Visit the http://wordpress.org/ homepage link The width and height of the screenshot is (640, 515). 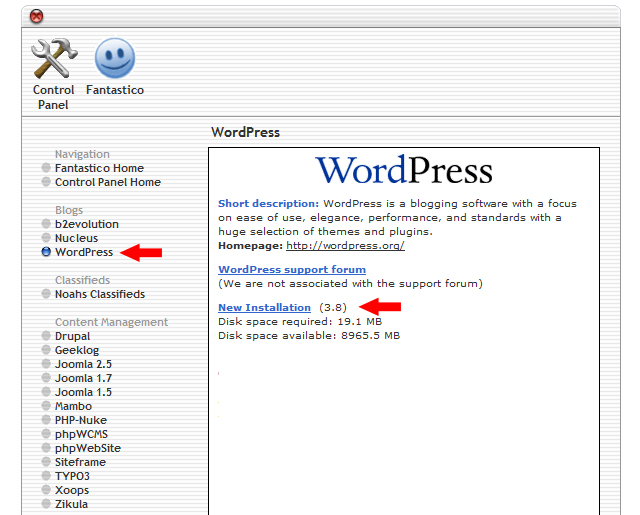pos(345,245)
